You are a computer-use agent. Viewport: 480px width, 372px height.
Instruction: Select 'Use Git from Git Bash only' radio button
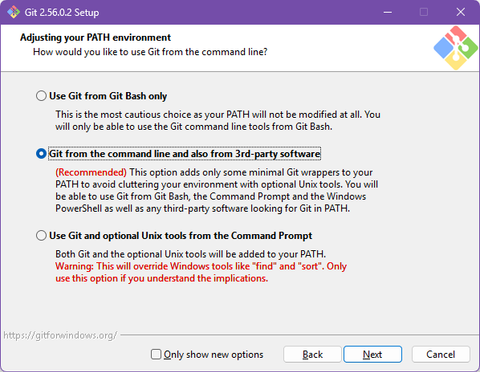pyautogui.click(x=41, y=96)
